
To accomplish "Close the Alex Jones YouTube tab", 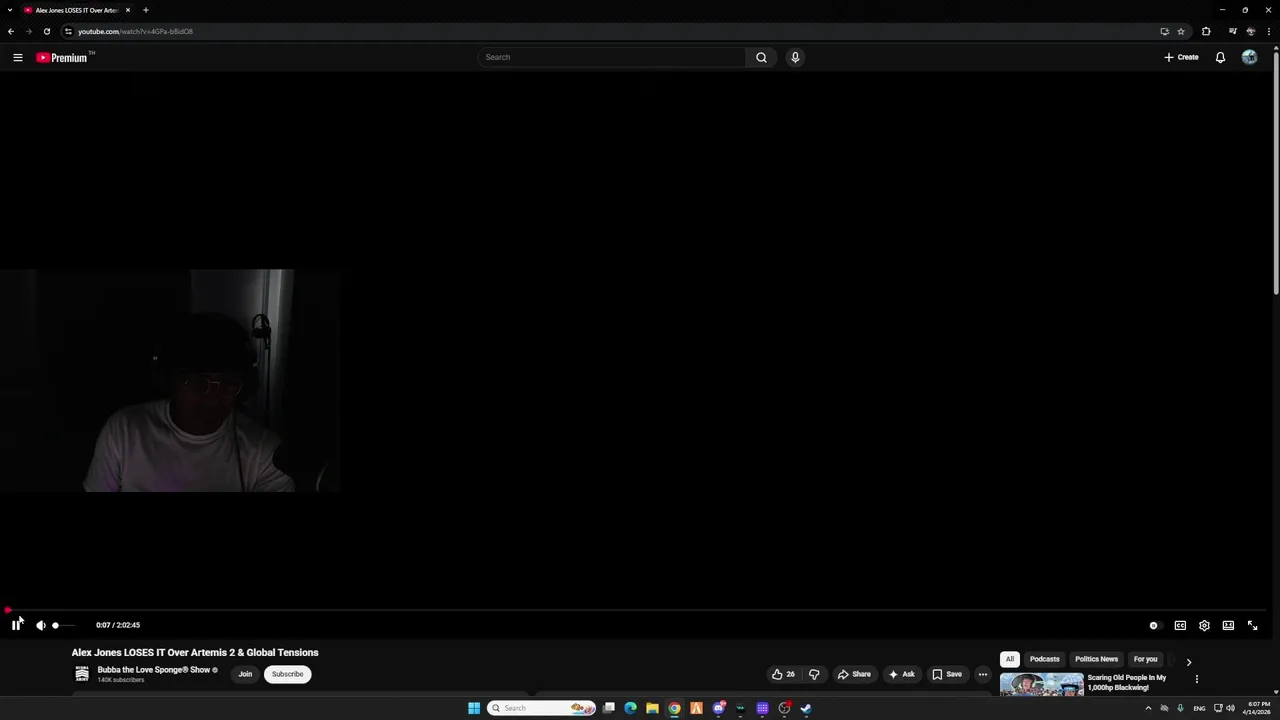I will 128,10.
